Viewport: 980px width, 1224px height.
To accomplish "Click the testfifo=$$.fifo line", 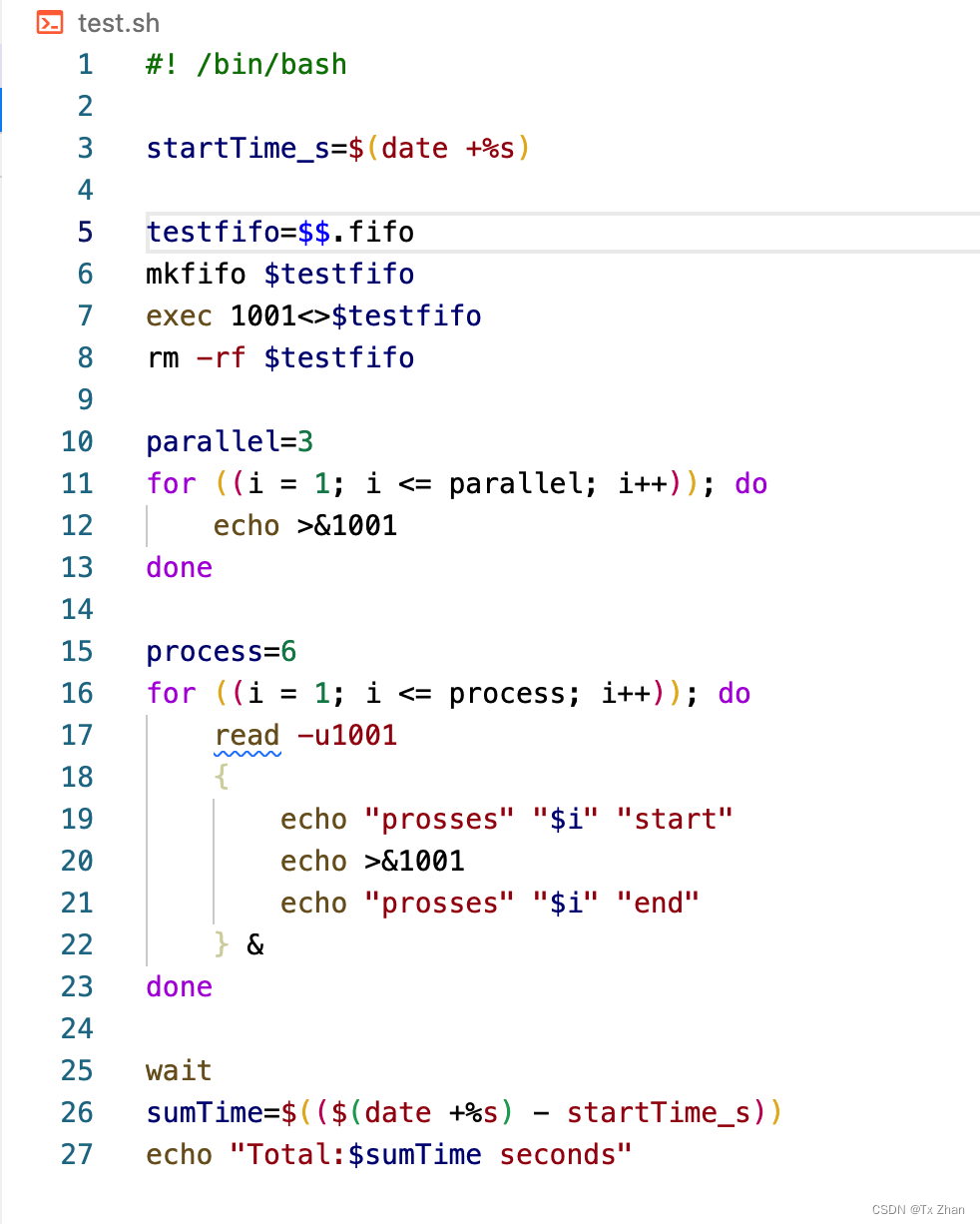I will coord(279,232).
